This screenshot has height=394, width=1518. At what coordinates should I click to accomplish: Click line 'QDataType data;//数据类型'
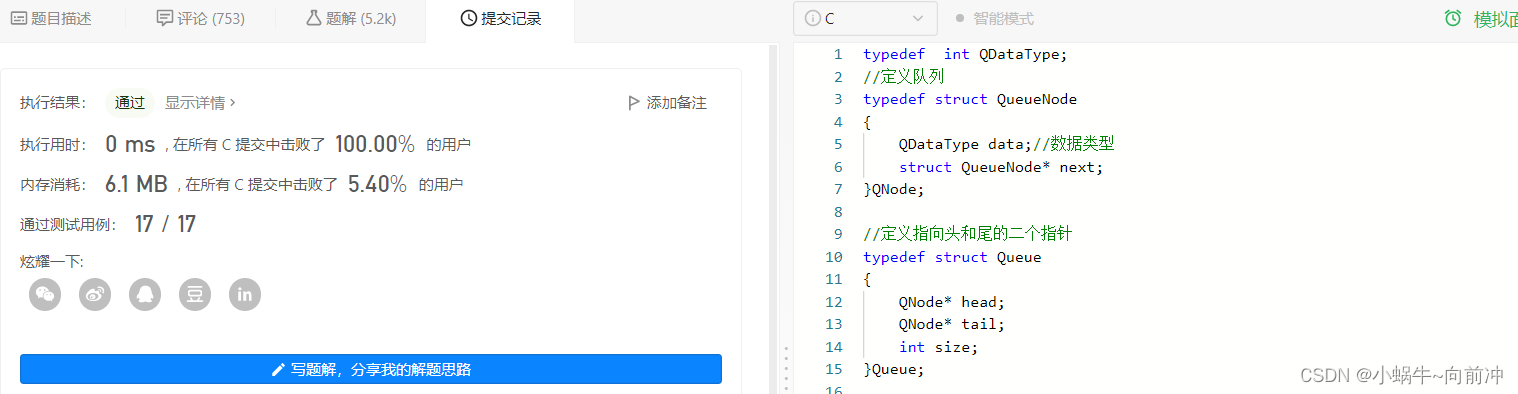[1007, 144]
